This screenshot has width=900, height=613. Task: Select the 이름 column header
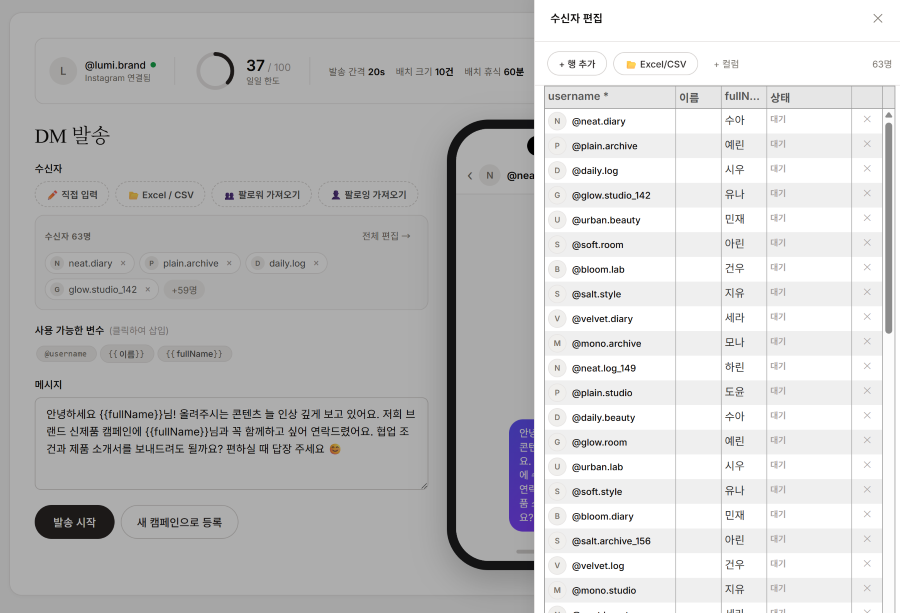click(x=699, y=97)
